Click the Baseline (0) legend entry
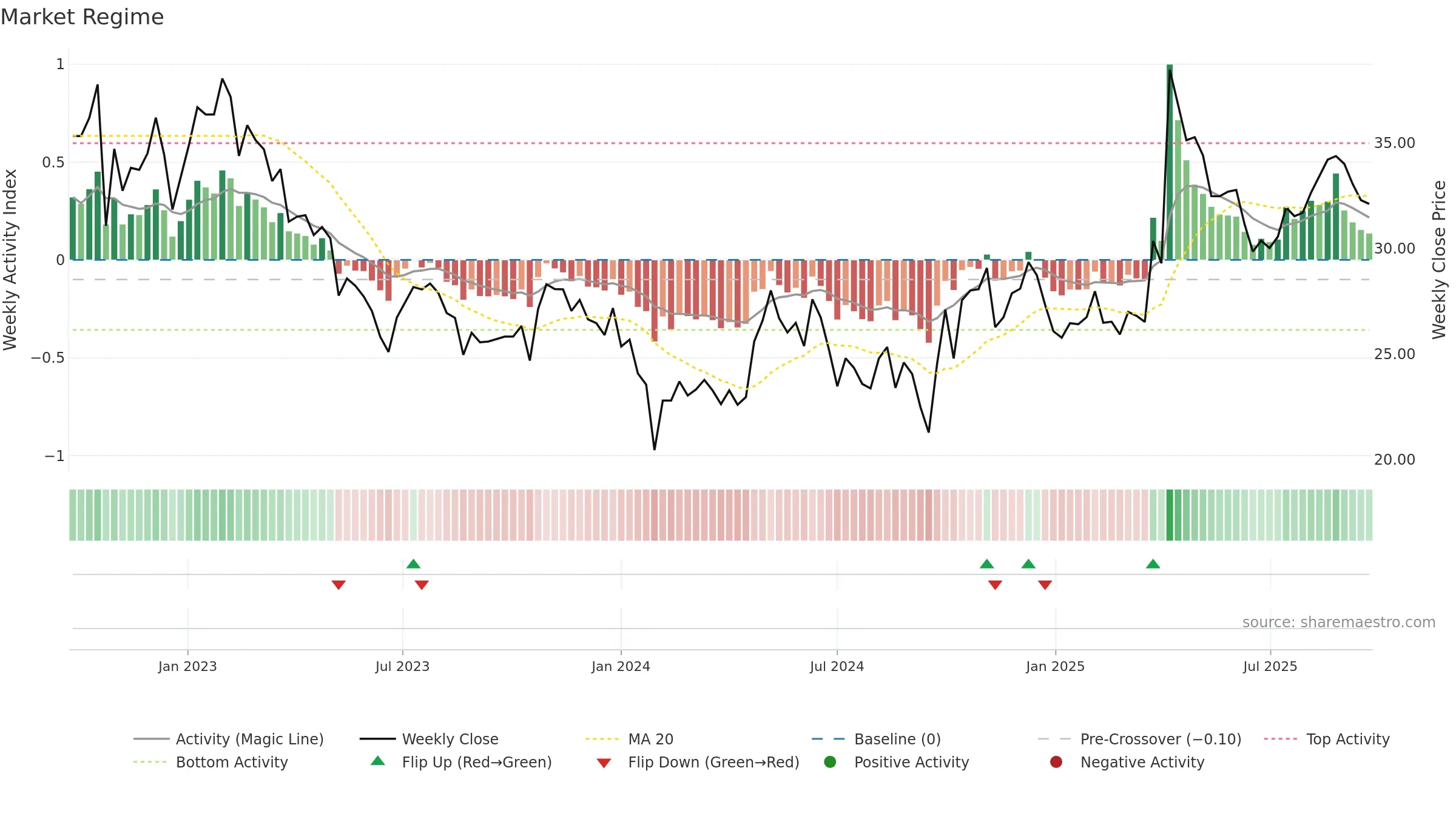The image size is (1456, 819). click(876, 739)
